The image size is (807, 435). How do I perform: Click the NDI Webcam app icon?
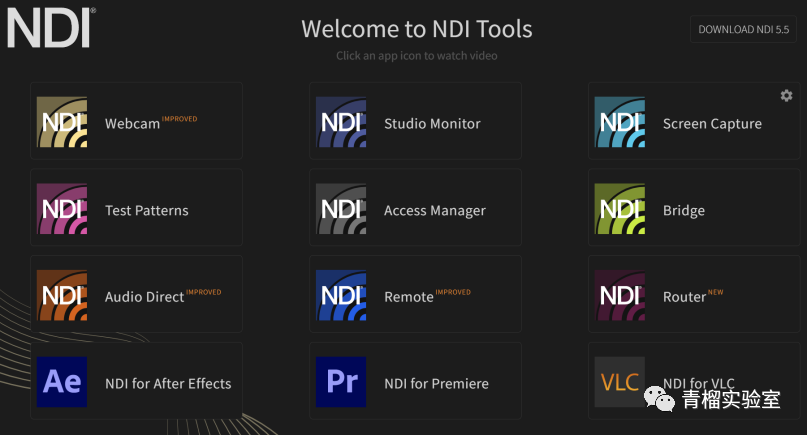pyautogui.click(x=62, y=123)
